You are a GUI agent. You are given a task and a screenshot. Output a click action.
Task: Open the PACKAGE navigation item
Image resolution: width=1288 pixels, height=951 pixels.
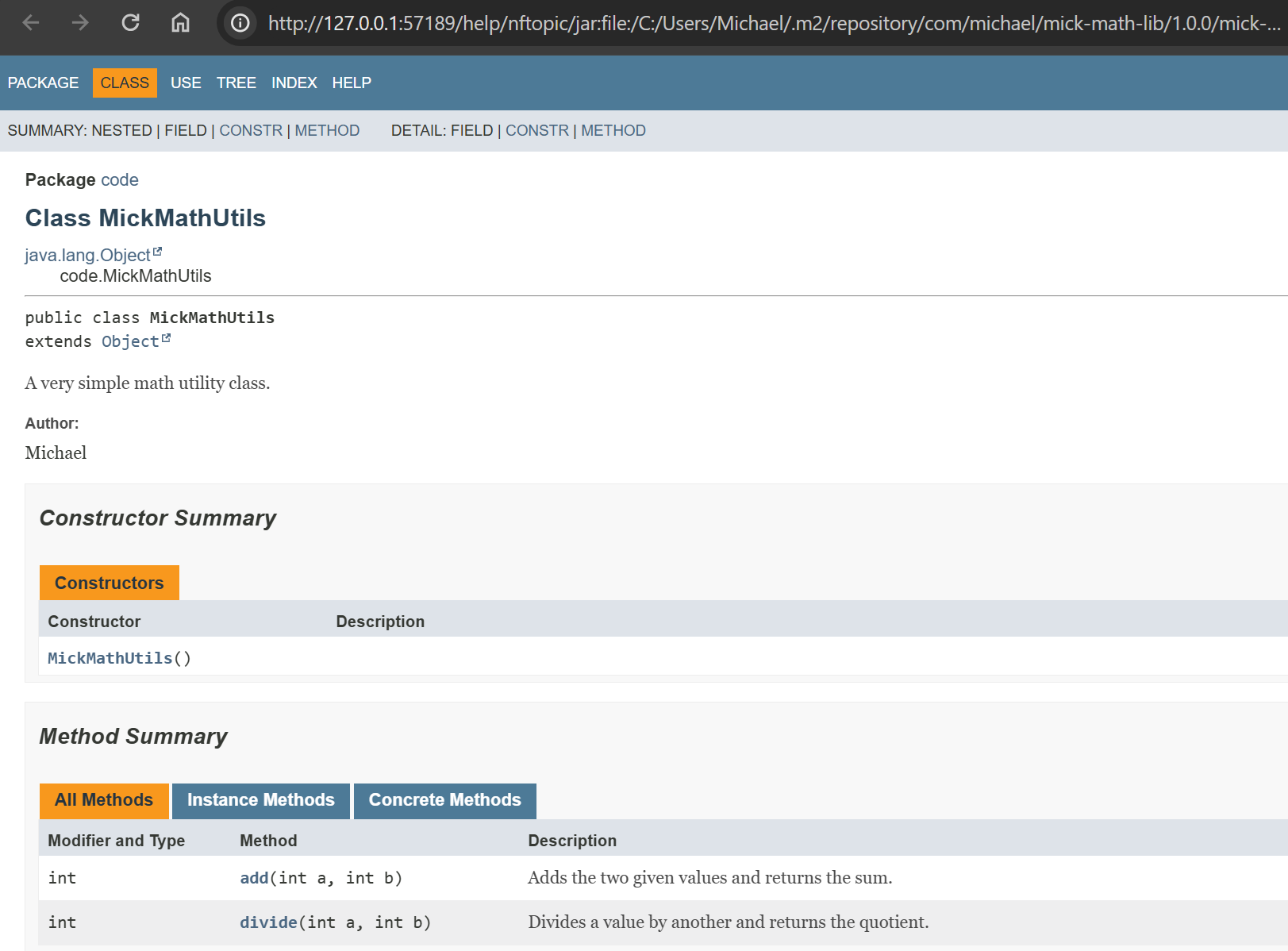coord(43,83)
